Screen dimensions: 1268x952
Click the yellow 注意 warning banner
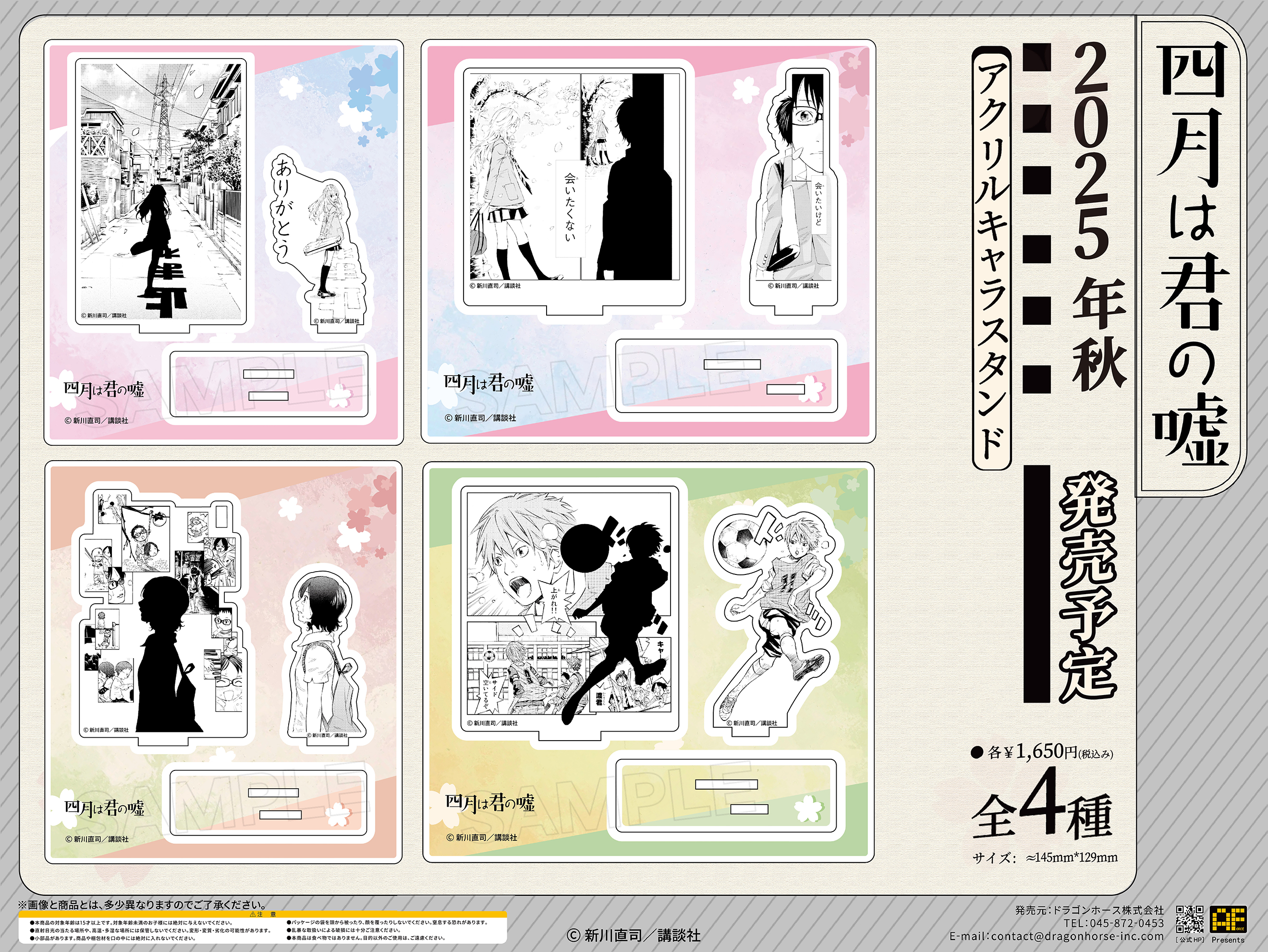263,915
